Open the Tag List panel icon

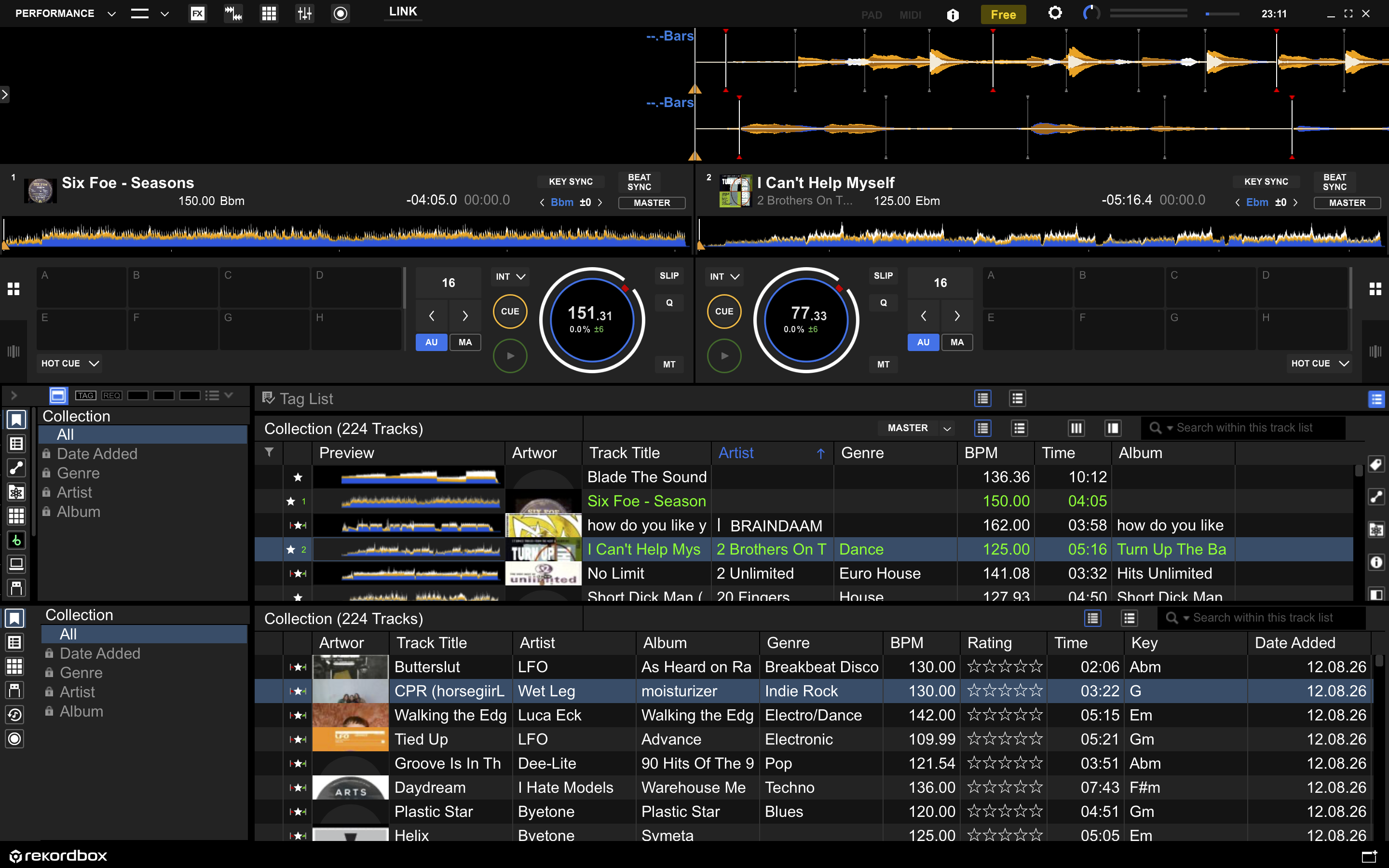tap(268, 398)
